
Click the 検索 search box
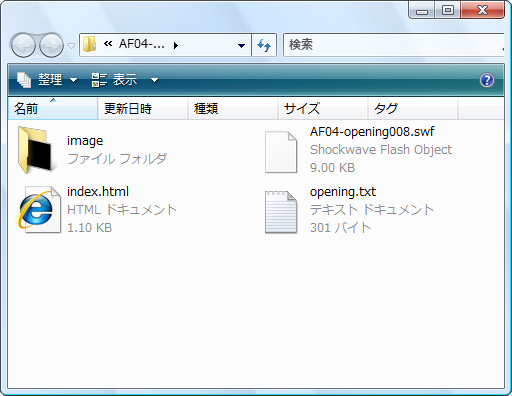393,45
